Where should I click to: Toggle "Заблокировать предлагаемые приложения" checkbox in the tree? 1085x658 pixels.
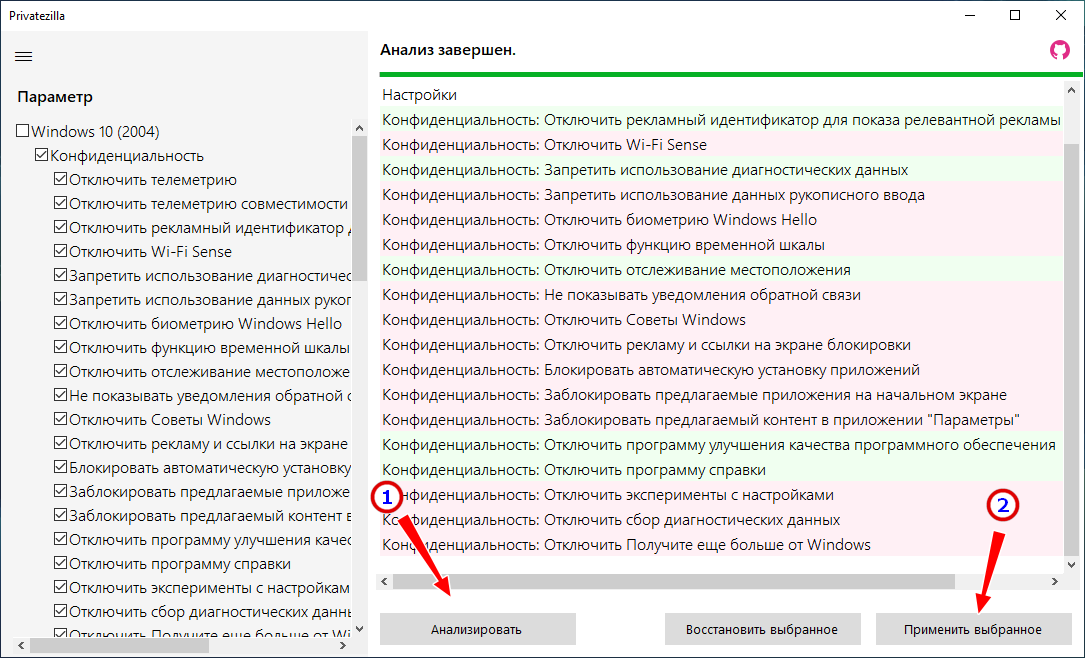(x=60, y=491)
